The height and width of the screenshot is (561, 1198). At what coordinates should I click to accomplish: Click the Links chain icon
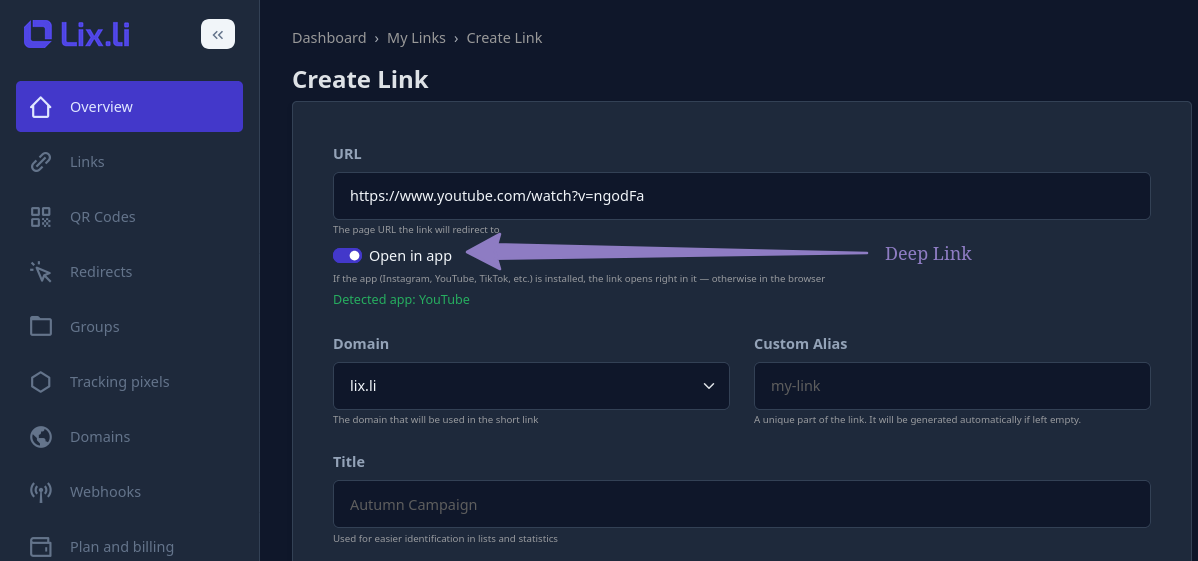click(40, 162)
